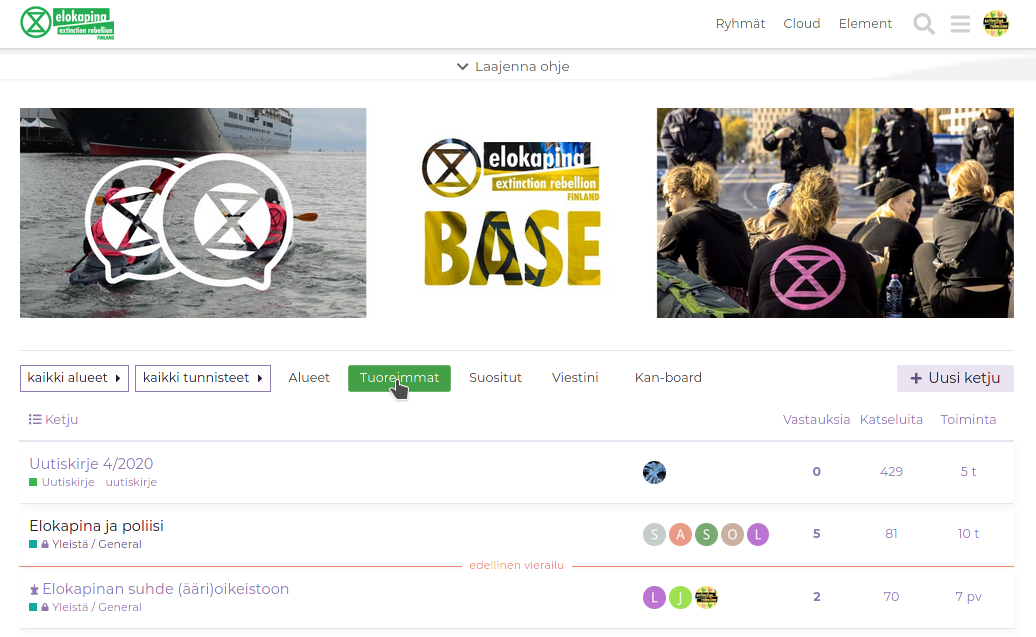Click poster avatar on Uutiskirje 4/2020 row

tap(654, 472)
